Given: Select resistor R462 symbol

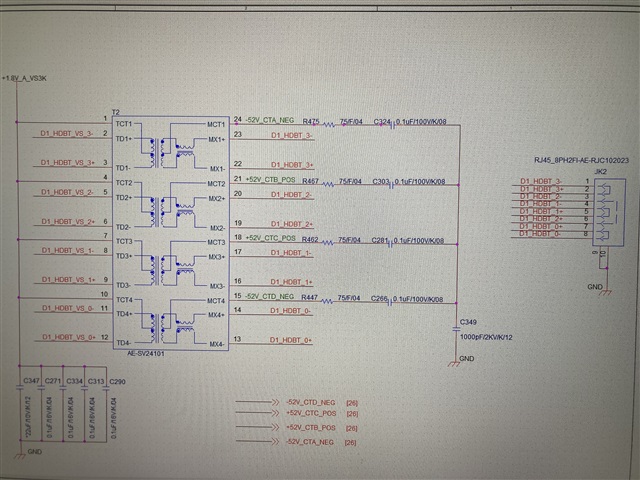Looking at the screenshot, I should pyautogui.click(x=328, y=243).
